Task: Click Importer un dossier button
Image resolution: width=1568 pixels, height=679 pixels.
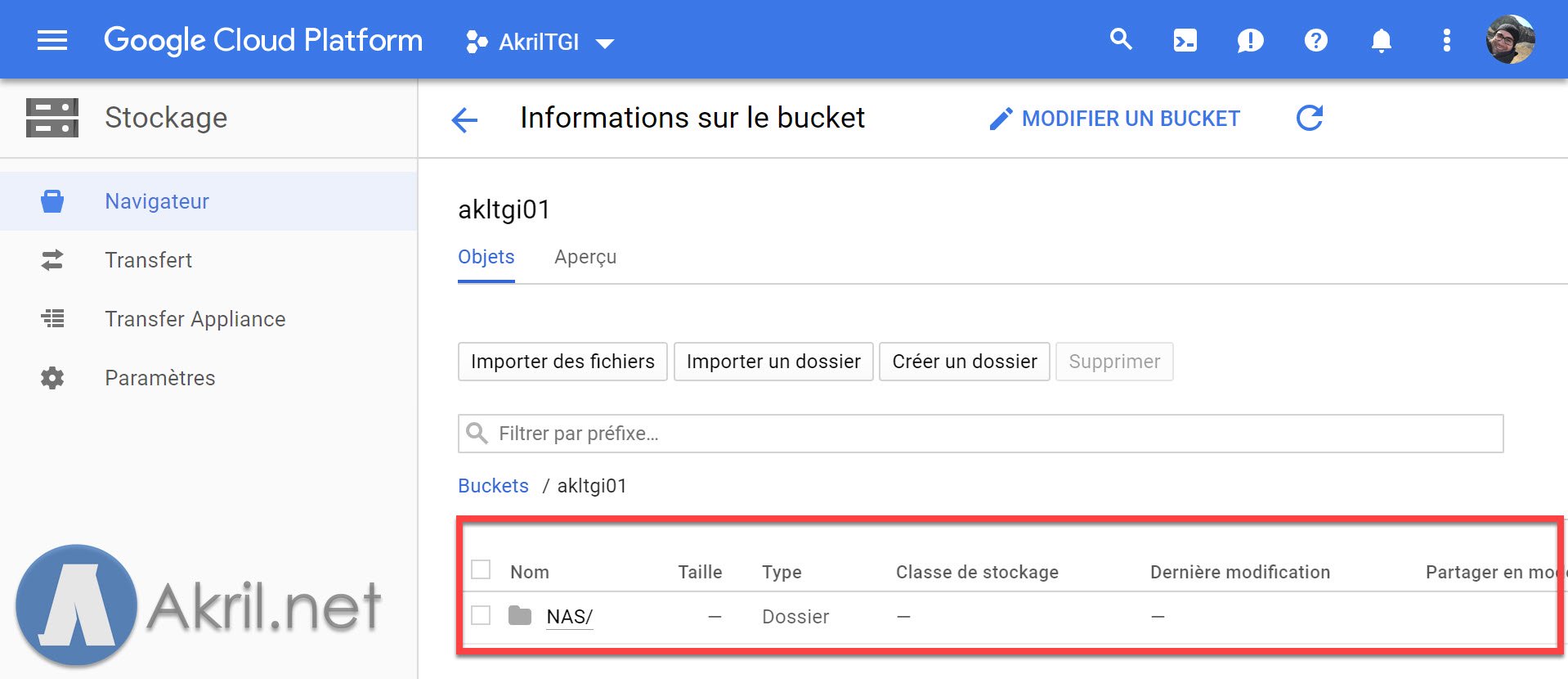Action: (x=773, y=362)
